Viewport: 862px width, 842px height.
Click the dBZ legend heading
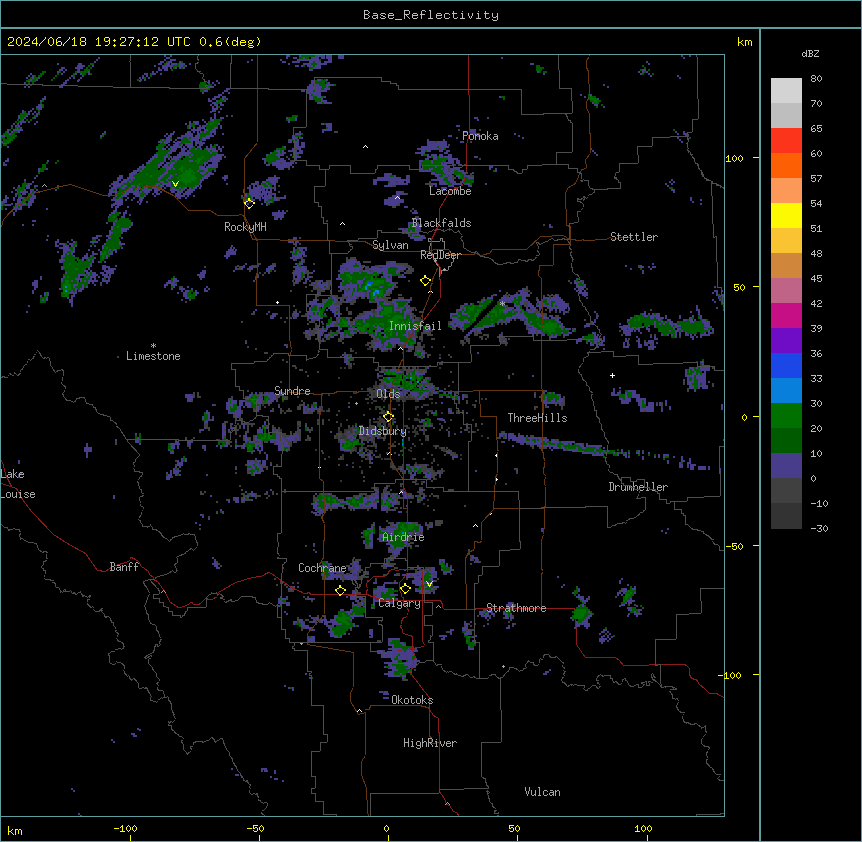[x=810, y=53]
